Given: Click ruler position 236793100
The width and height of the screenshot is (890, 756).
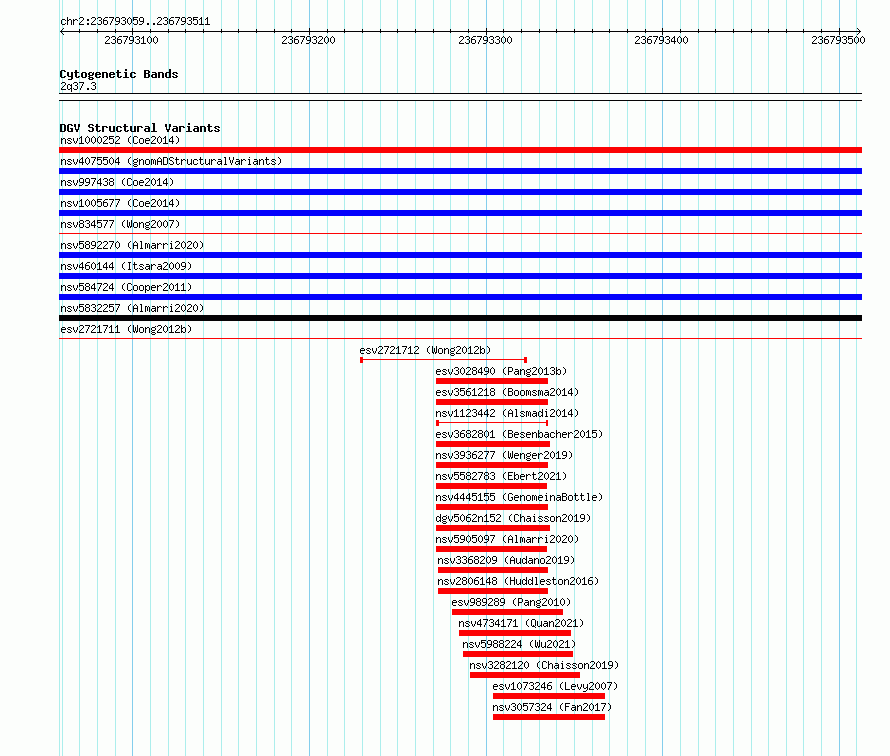Looking at the screenshot, I should pyautogui.click(x=131, y=40).
